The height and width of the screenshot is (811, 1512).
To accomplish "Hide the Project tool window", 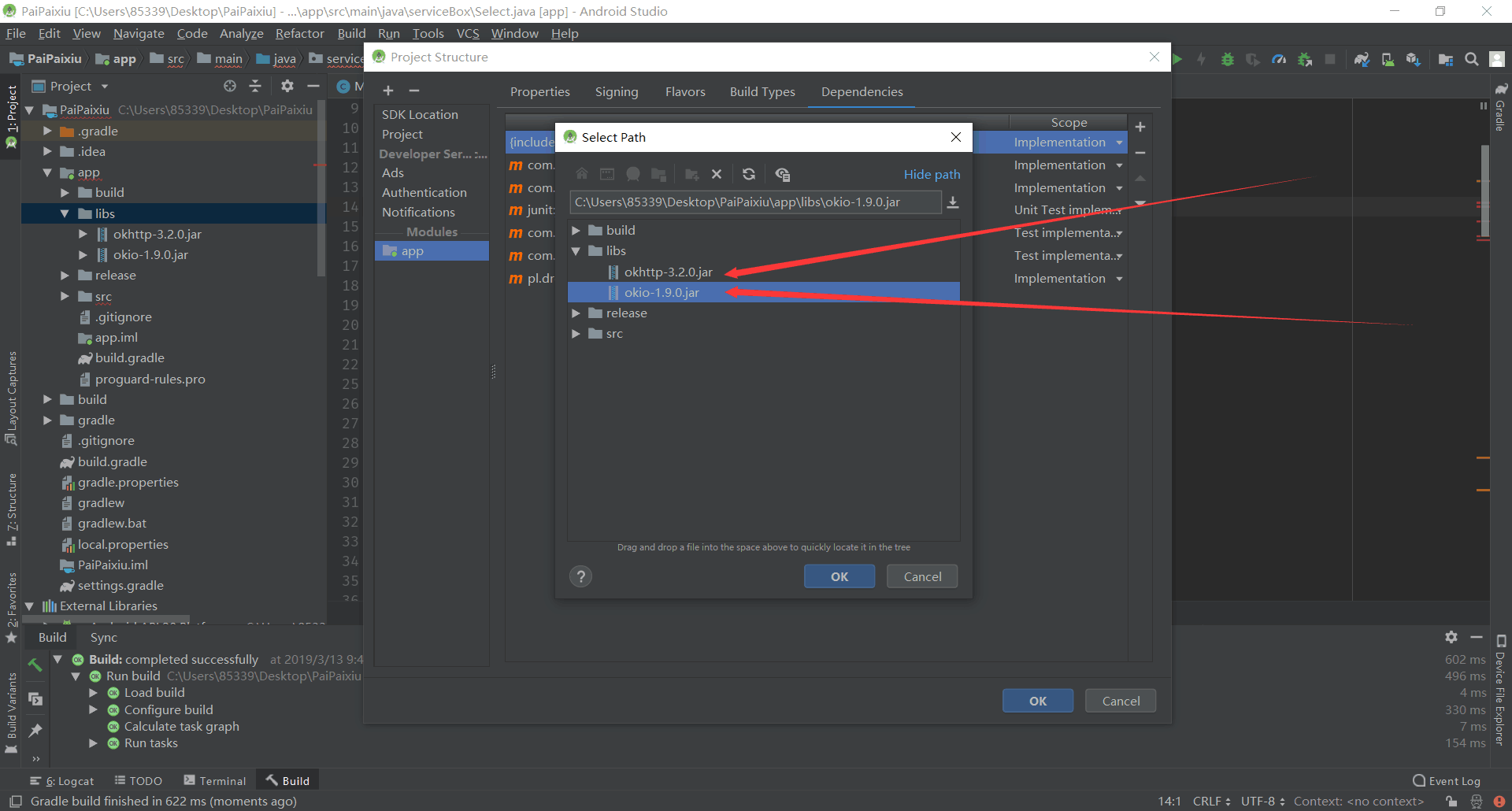I will [313, 86].
